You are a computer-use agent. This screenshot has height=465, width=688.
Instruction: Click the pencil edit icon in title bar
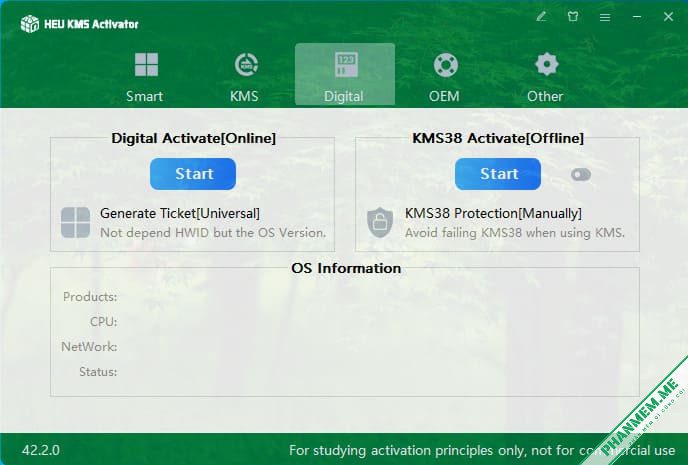coord(541,17)
